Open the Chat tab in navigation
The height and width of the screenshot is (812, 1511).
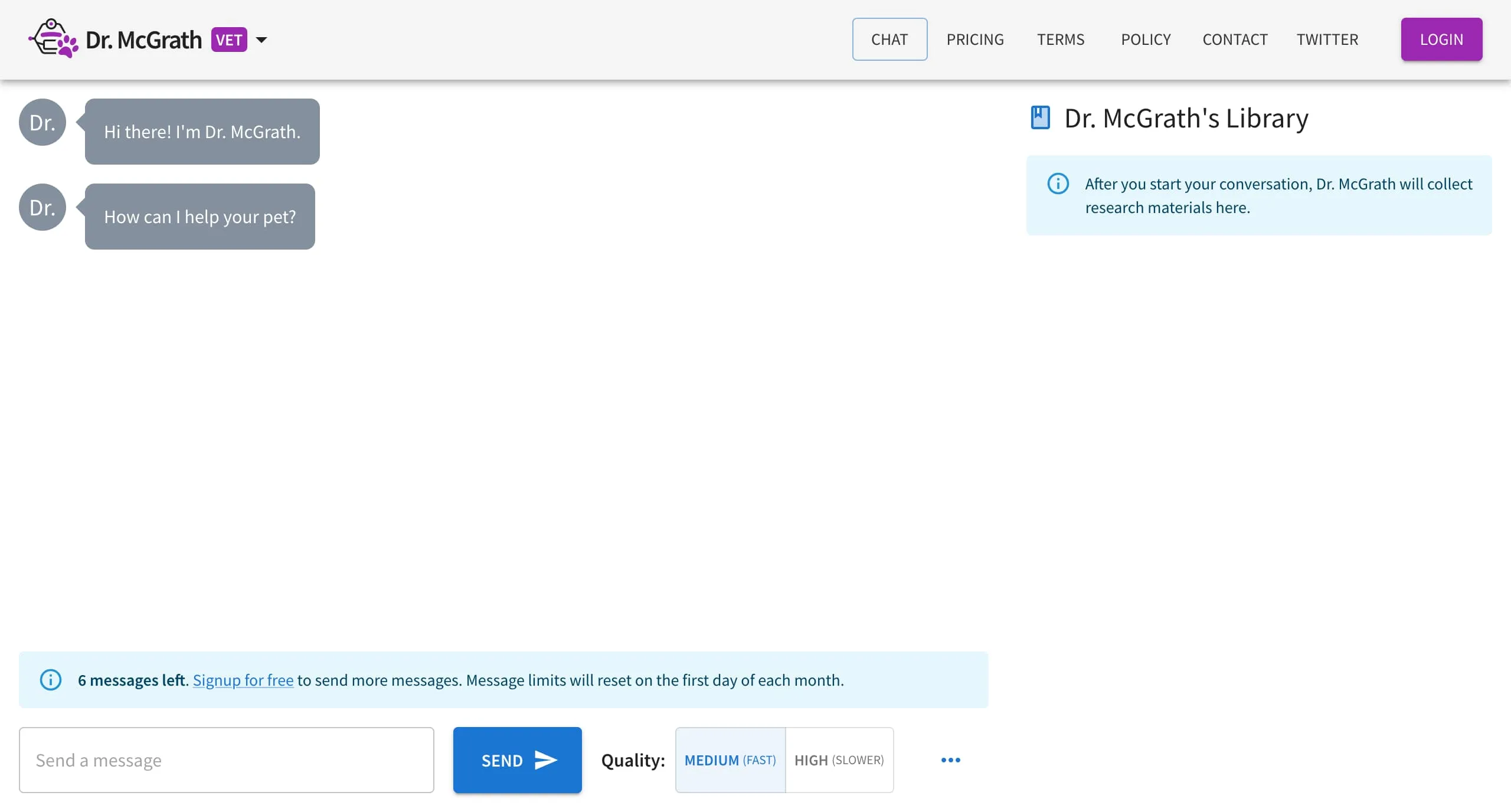point(889,40)
